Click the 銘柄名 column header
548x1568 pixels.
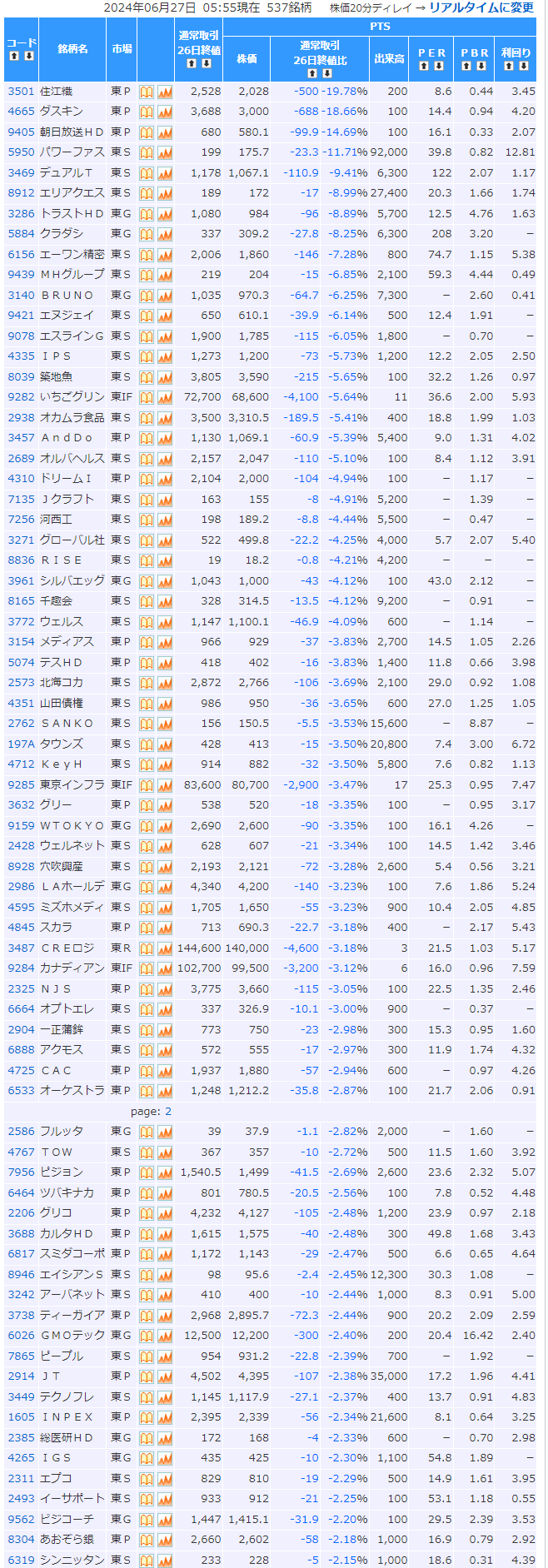[x=72, y=49]
